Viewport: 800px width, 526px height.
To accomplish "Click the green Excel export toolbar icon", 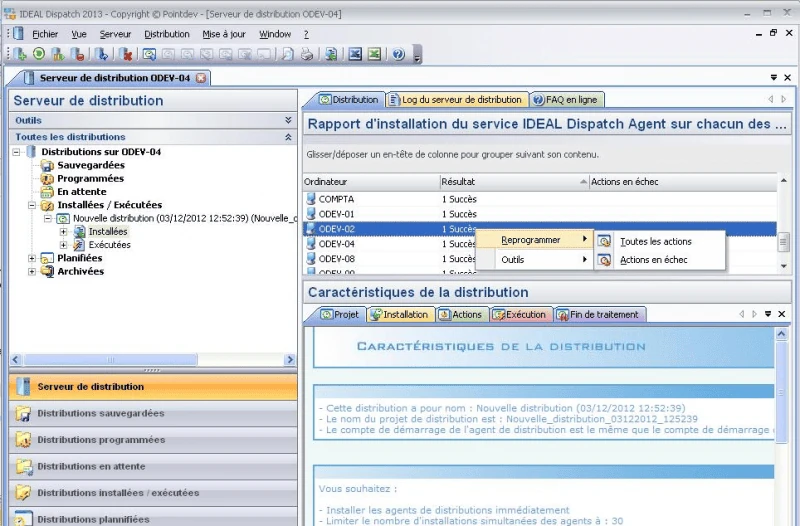I will (x=374, y=54).
